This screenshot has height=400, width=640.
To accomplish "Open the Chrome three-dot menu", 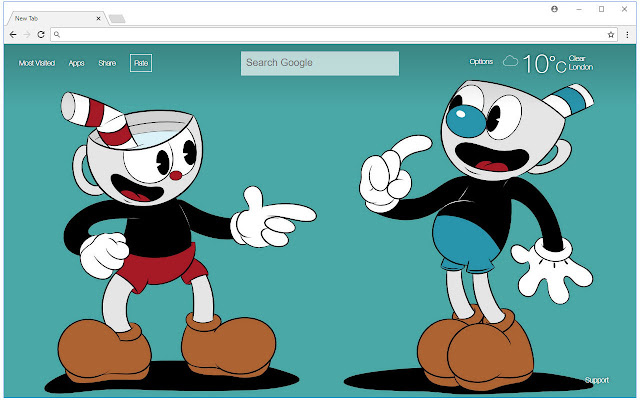I will click(627, 35).
